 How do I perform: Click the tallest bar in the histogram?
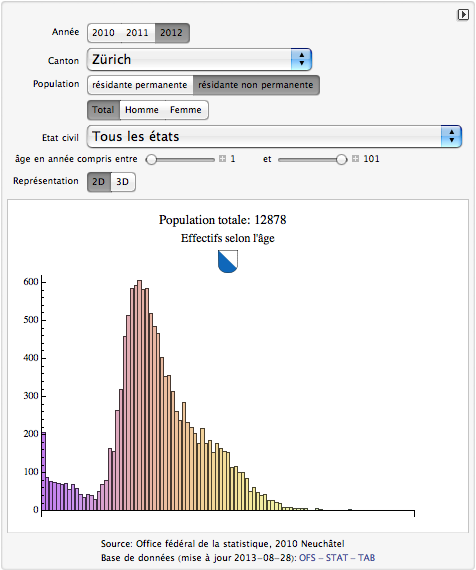(139, 395)
